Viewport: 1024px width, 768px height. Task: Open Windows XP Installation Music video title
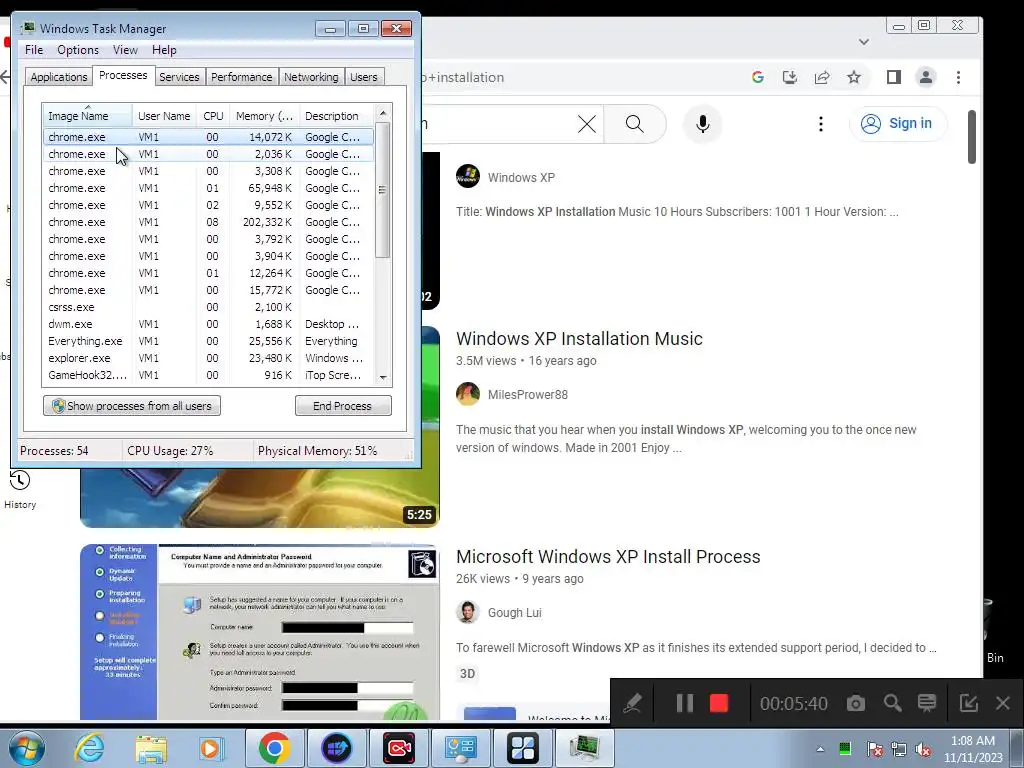579,338
